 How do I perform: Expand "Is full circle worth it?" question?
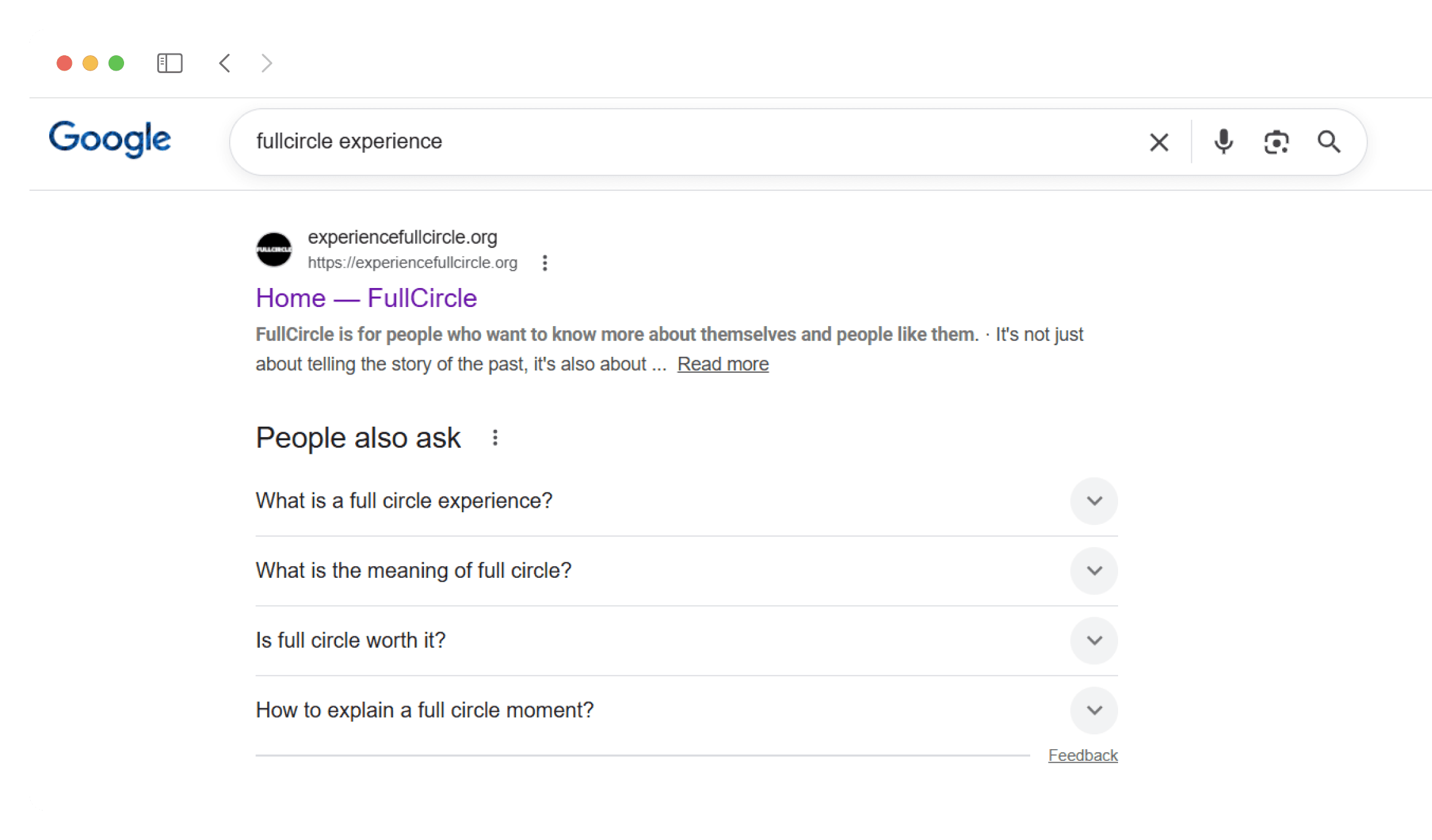[1094, 640]
